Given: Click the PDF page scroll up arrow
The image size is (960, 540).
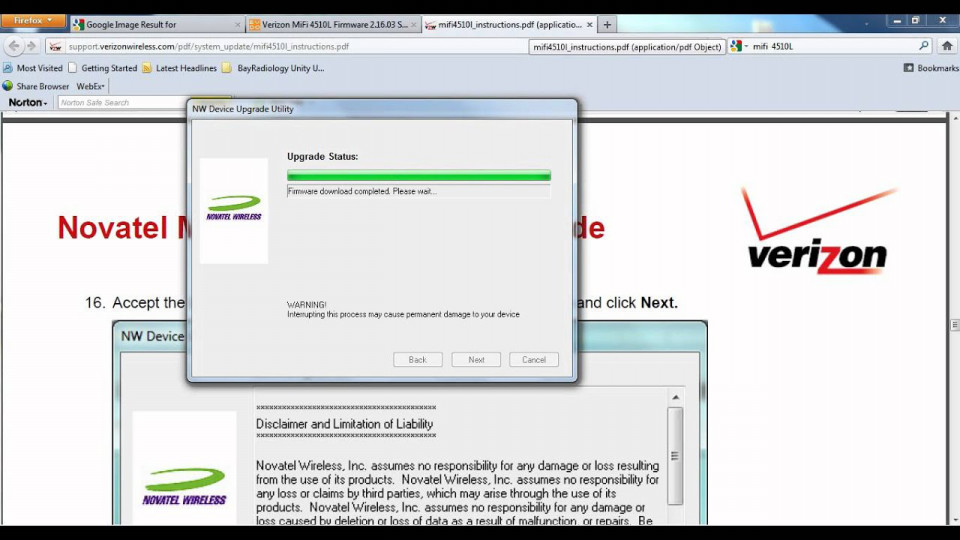Looking at the screenshot, I should point(954,118).
